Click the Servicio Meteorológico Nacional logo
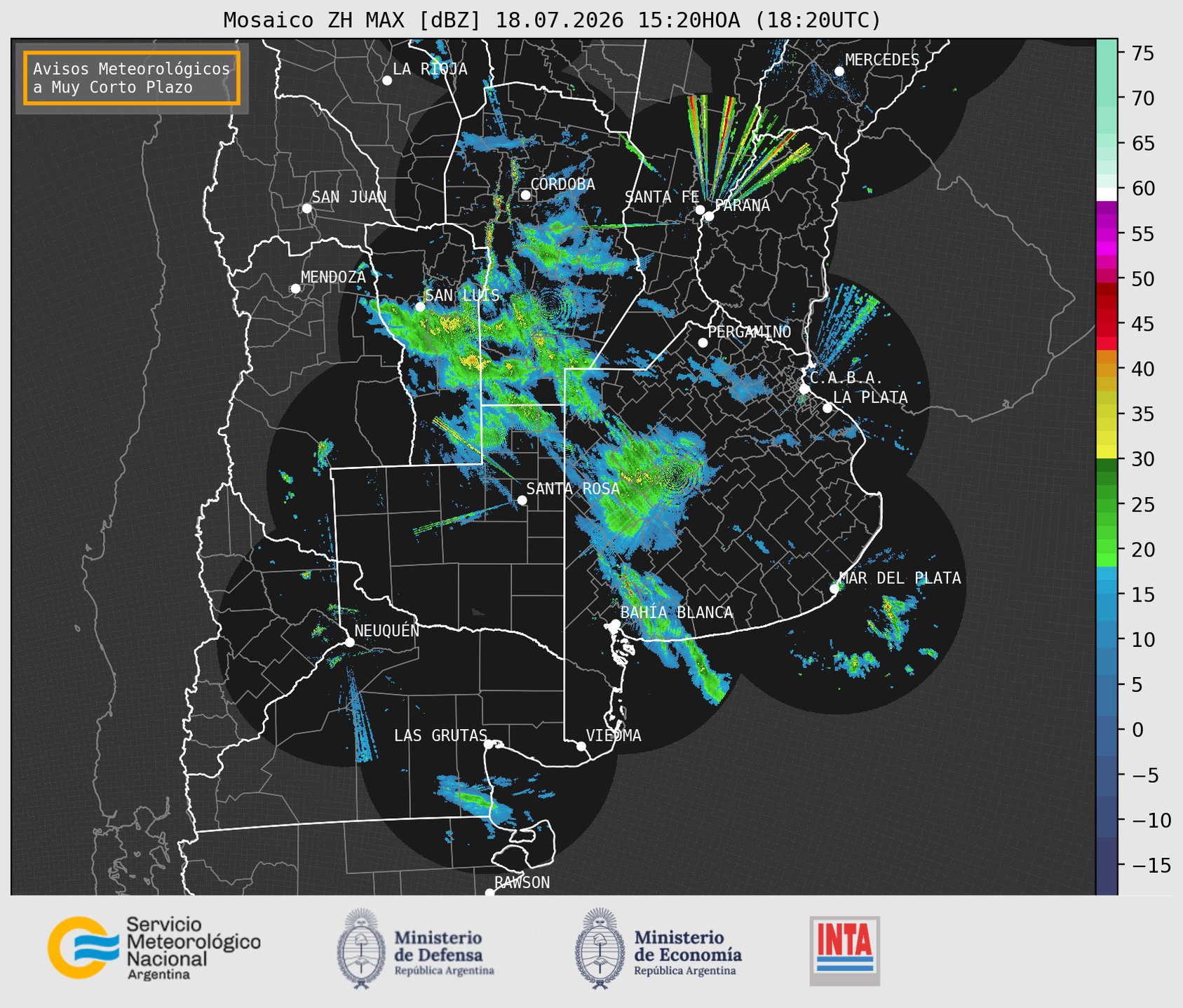This screenshot has height=1008, width=1183. pyautogui.click(x=154, y=948)
